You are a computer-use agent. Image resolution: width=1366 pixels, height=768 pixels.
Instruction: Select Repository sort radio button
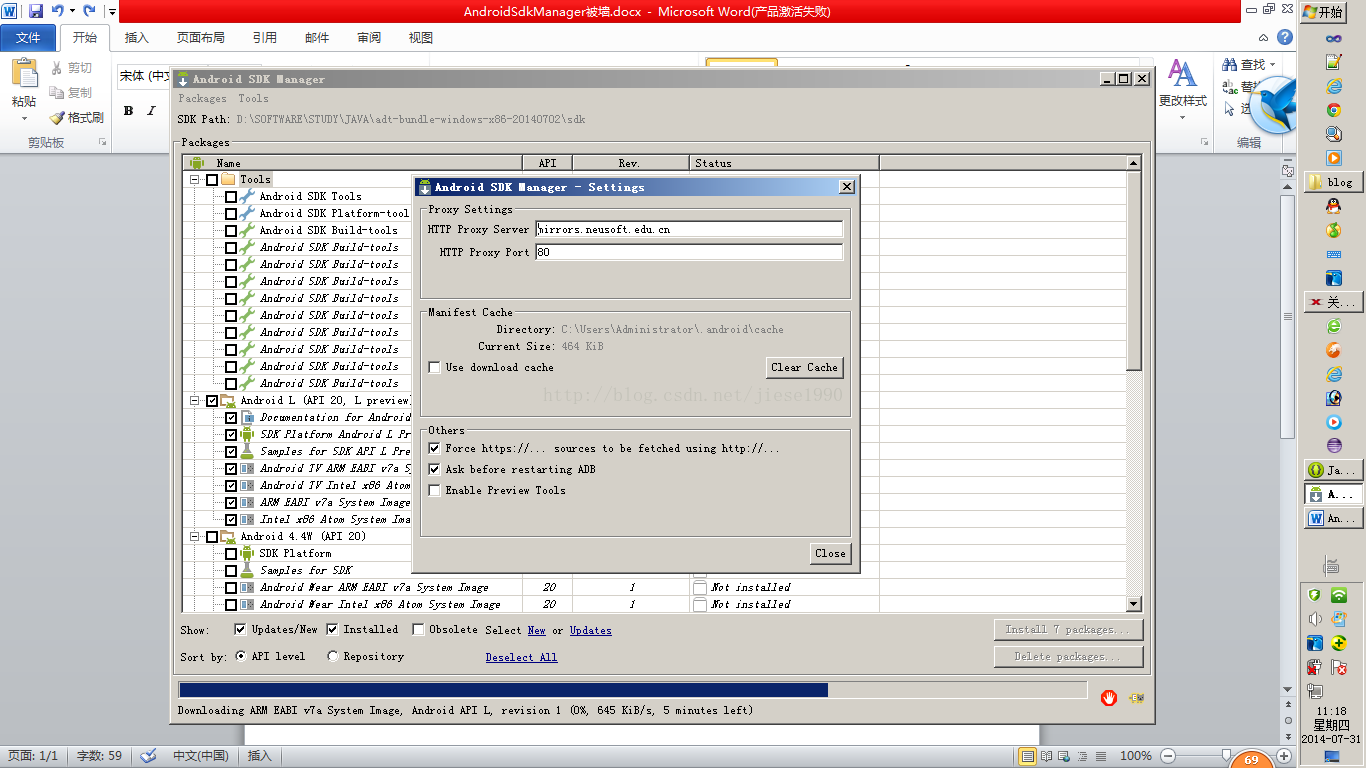[333, 657]
